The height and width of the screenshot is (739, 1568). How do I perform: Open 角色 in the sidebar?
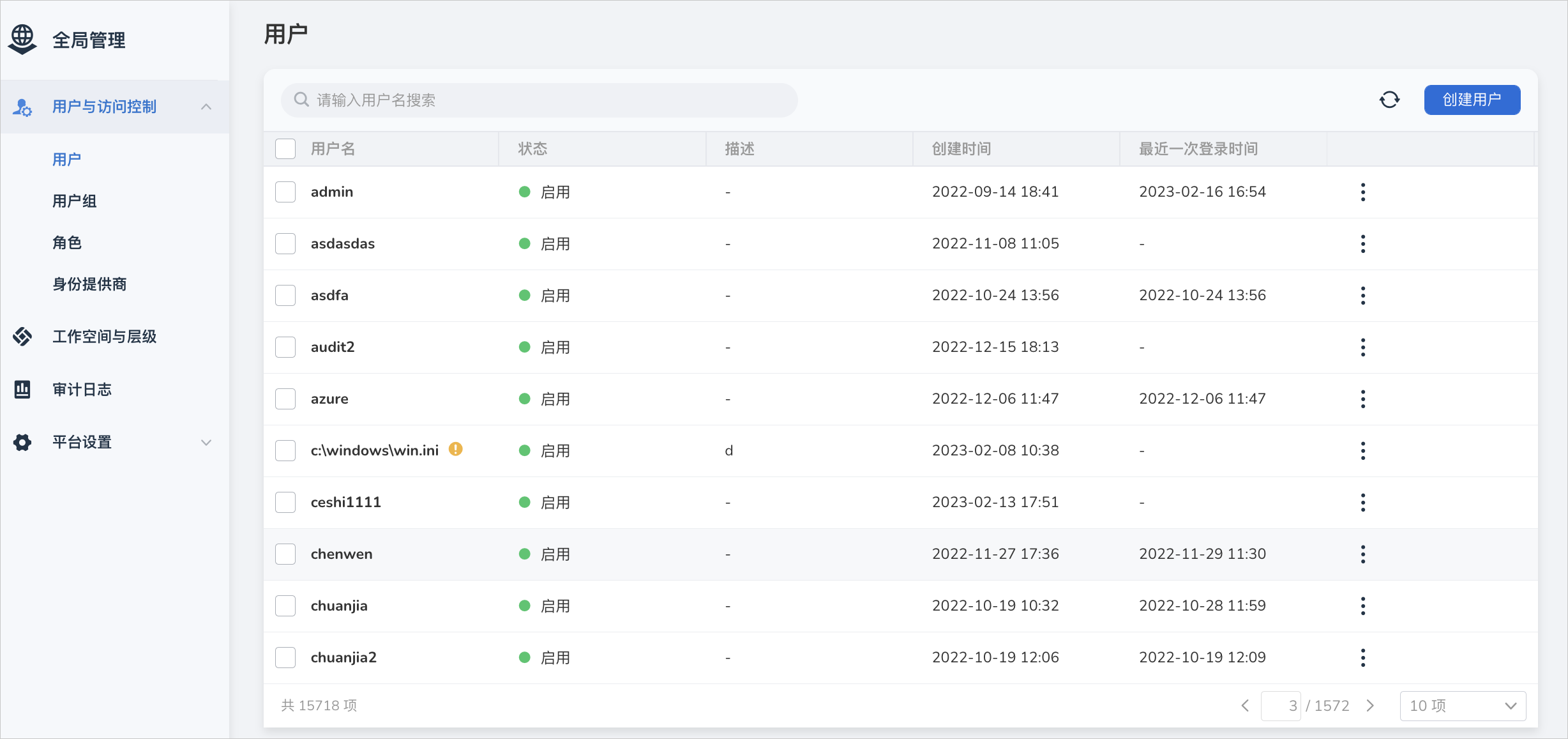coord(67,243)
